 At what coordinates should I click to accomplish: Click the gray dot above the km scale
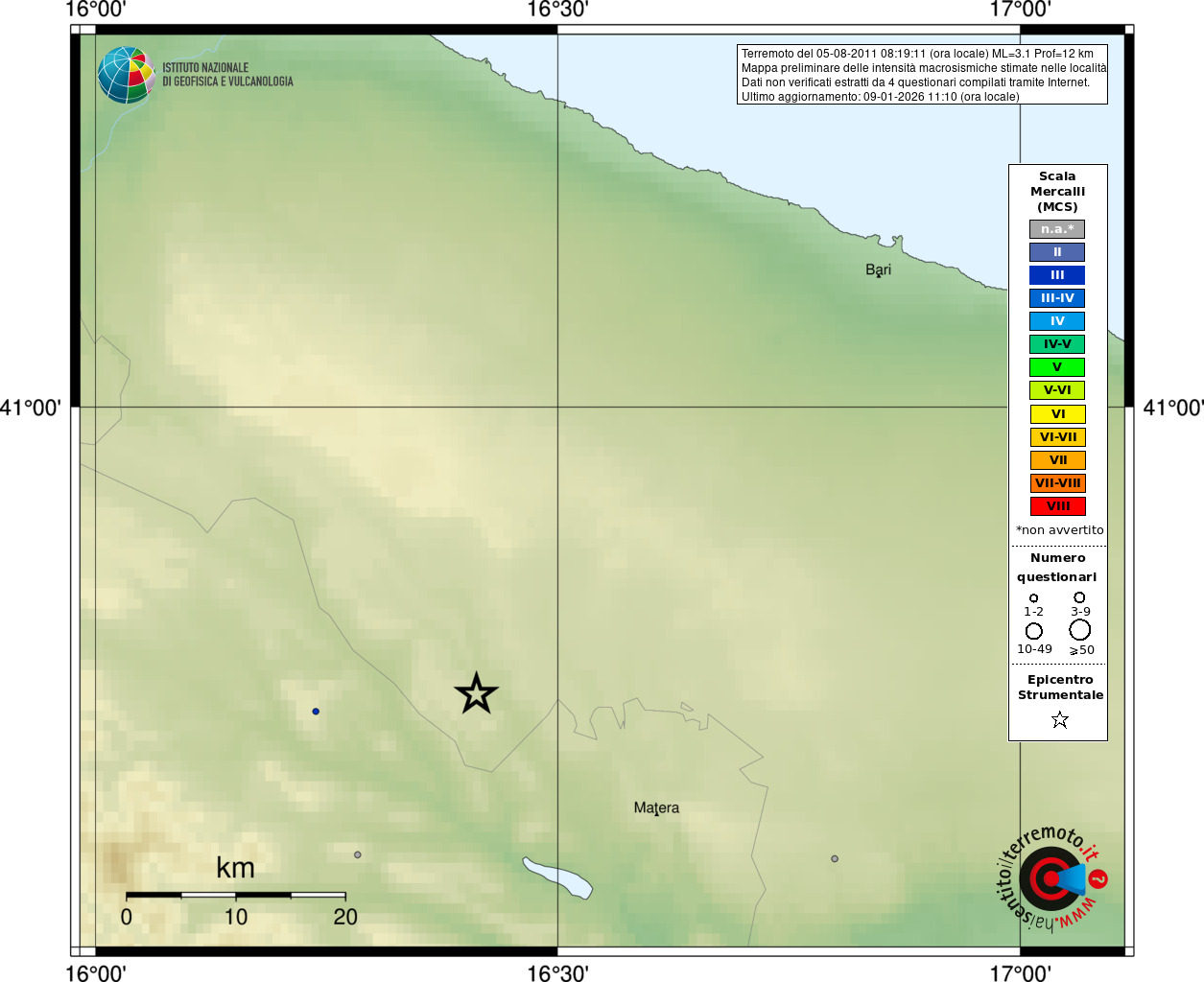[358, 854]
